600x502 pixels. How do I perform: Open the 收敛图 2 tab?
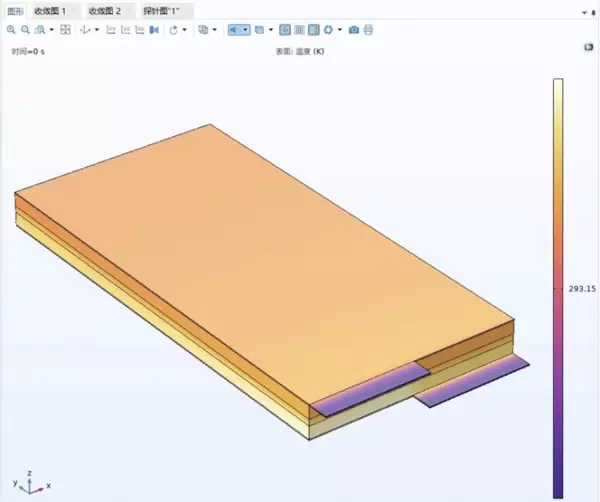pos(104,10)
